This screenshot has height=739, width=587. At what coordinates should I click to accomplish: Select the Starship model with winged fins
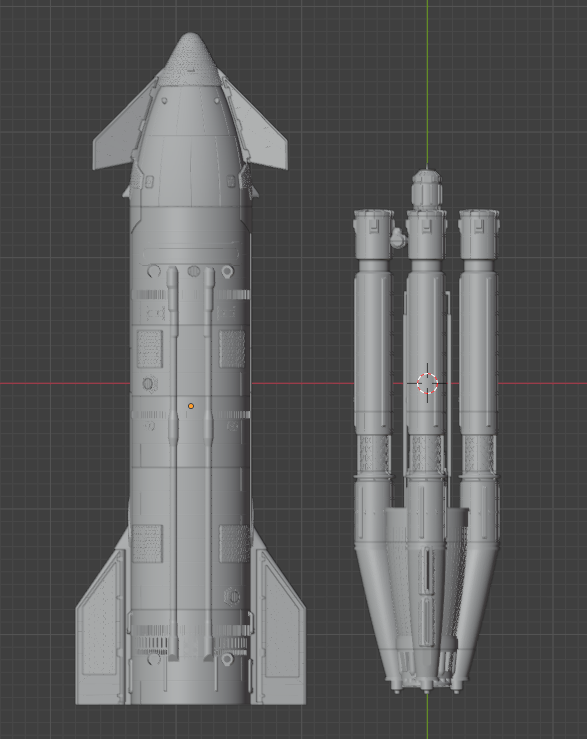pyautogui.click(x=190, y=369)
